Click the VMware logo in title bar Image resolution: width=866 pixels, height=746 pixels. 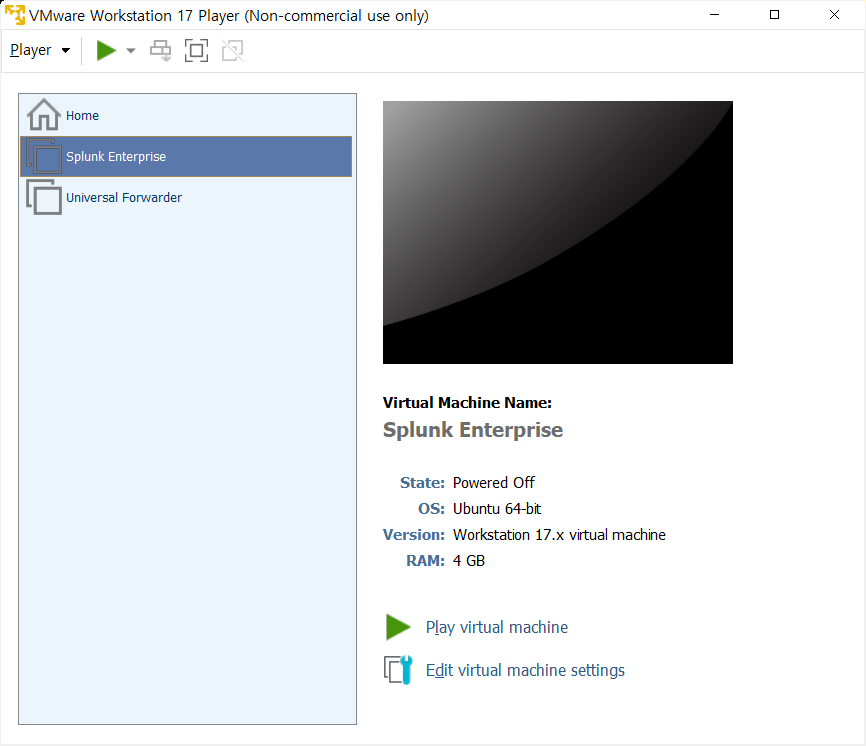coord(15,15)
